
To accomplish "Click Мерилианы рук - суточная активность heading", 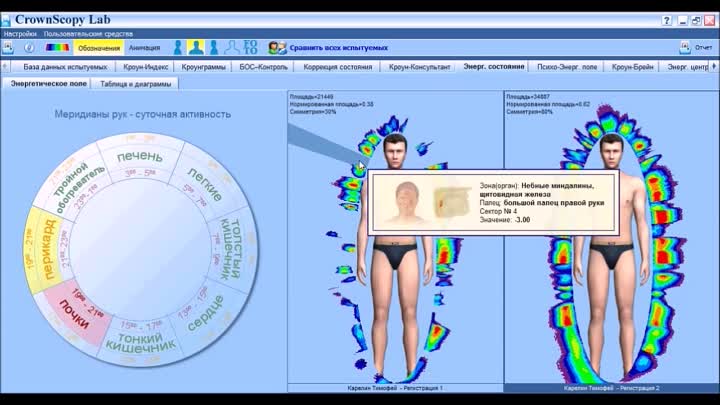I will (x=142, y=114).
